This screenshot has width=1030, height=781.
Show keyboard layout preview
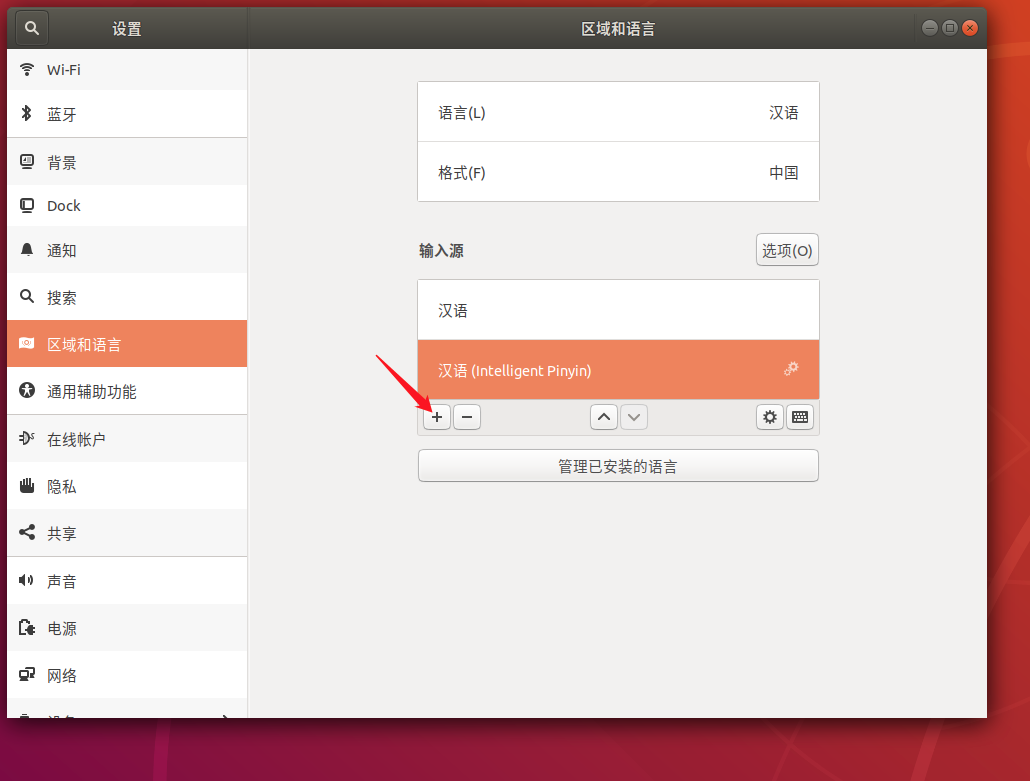pos(800,417)
